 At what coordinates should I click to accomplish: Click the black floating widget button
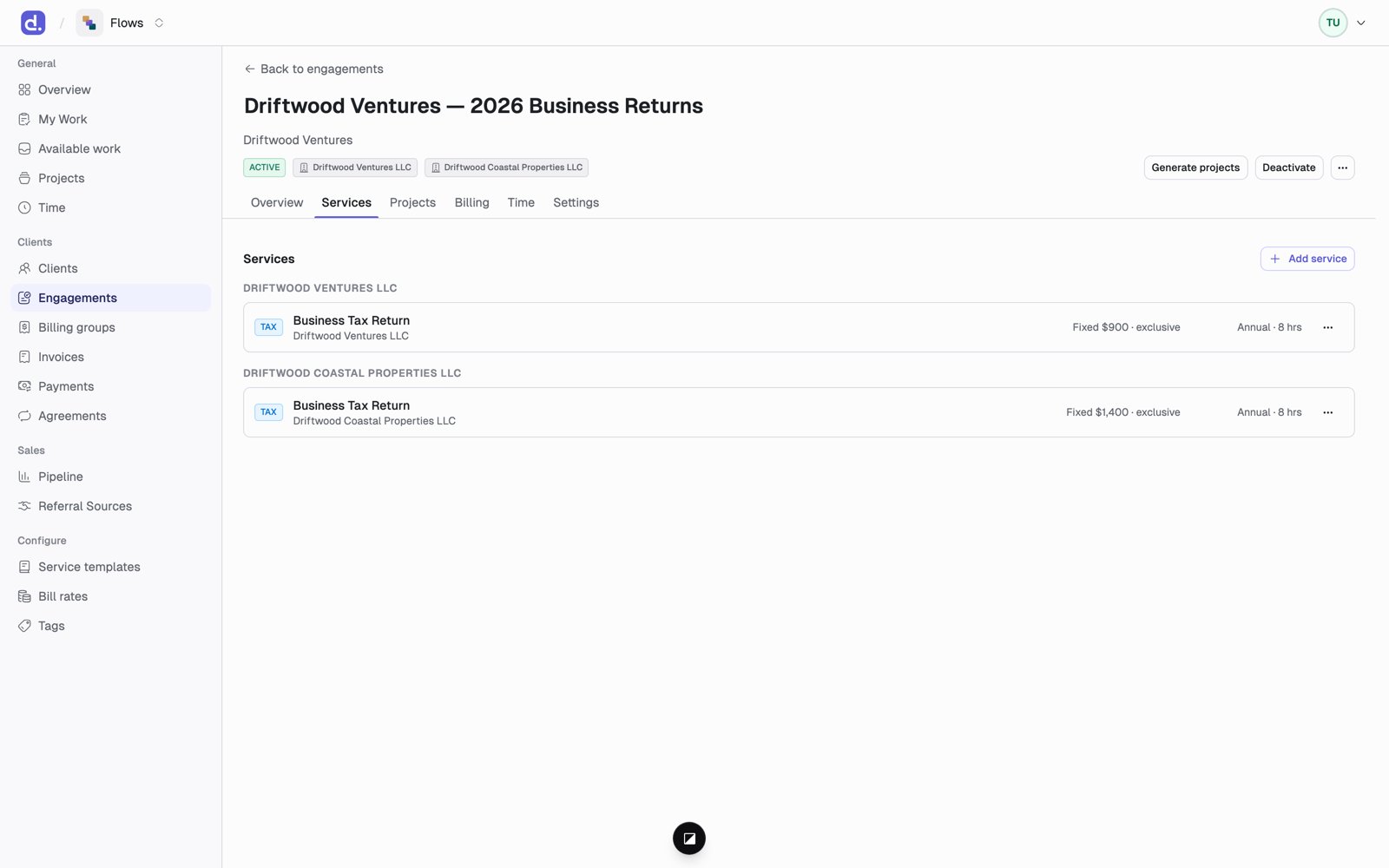688,838
